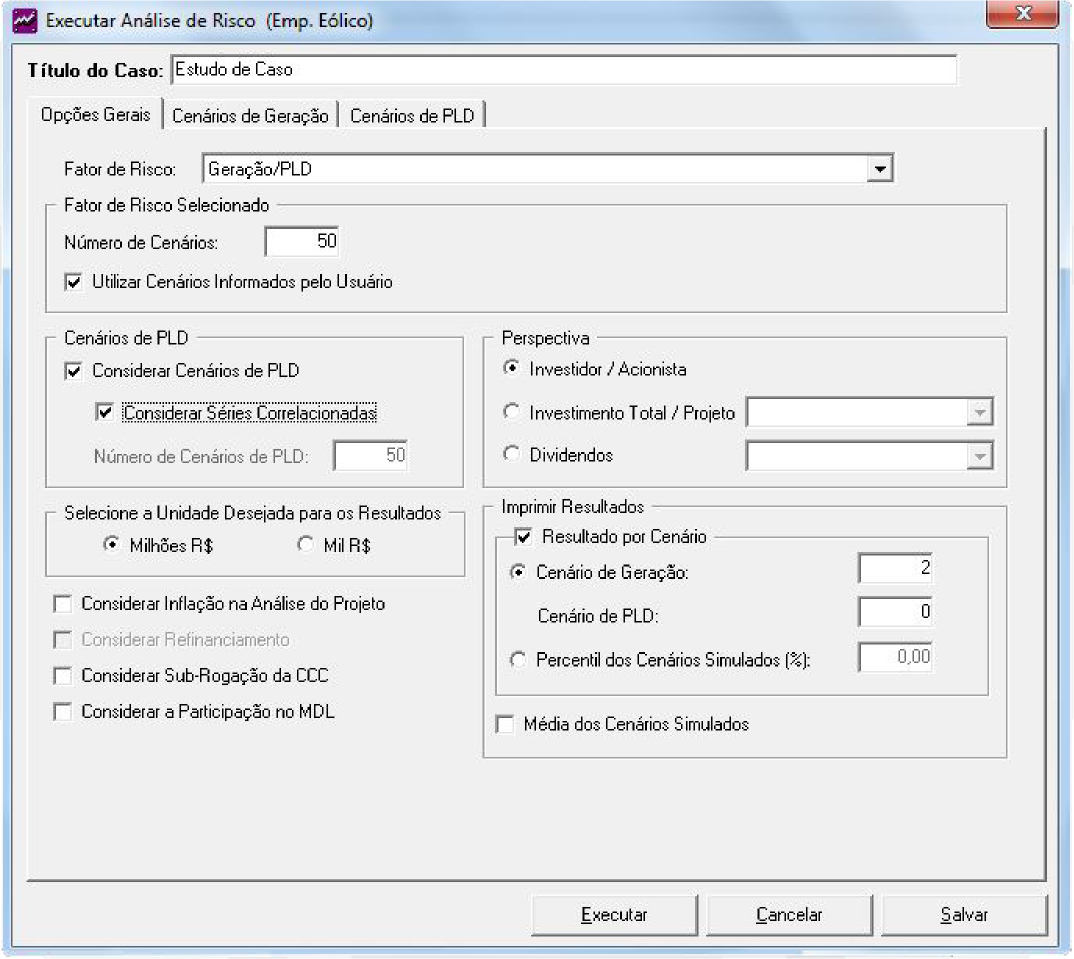Screen dimensions: 1074x959
Task: Disable Considerar Séries Correlacionadas checkbox
Action: coord(105,411)
